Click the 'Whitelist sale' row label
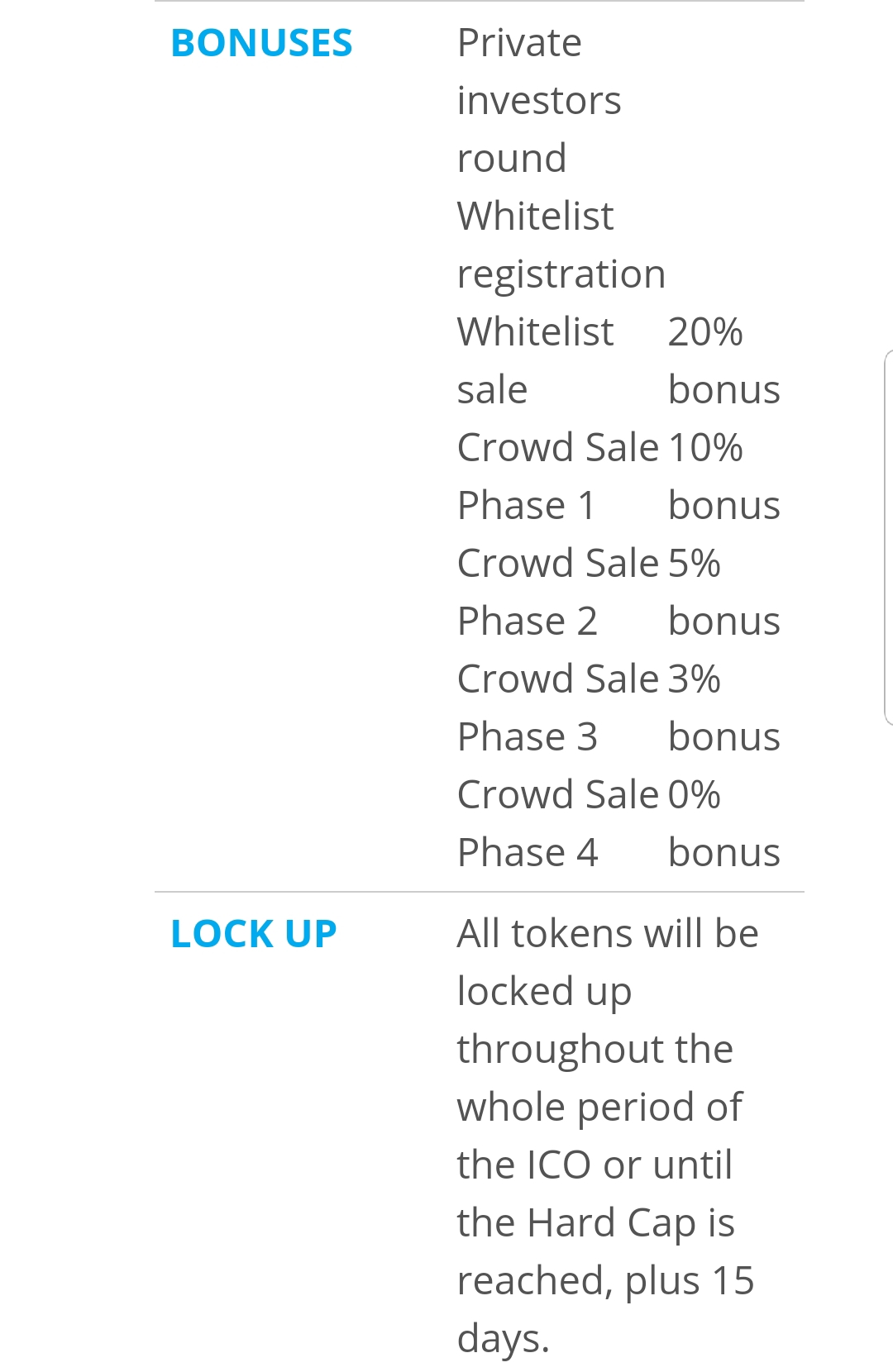Viewport: 893px width, 1372px height. point(536,360)
